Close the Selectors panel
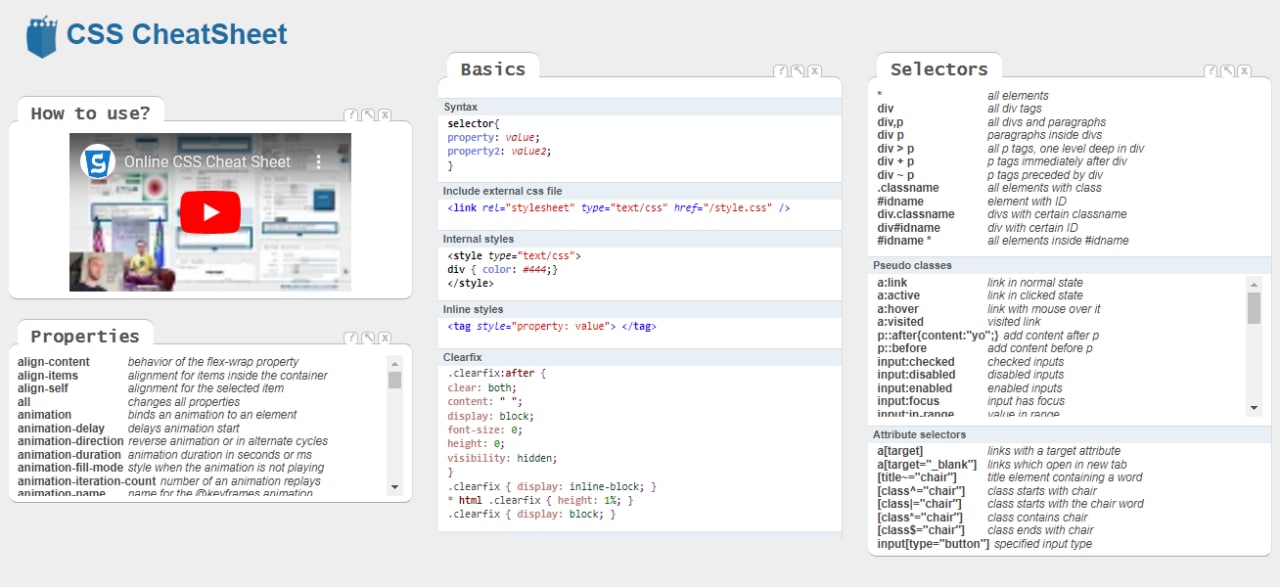The image size is (1280, 587). [x=1245, y=72]
